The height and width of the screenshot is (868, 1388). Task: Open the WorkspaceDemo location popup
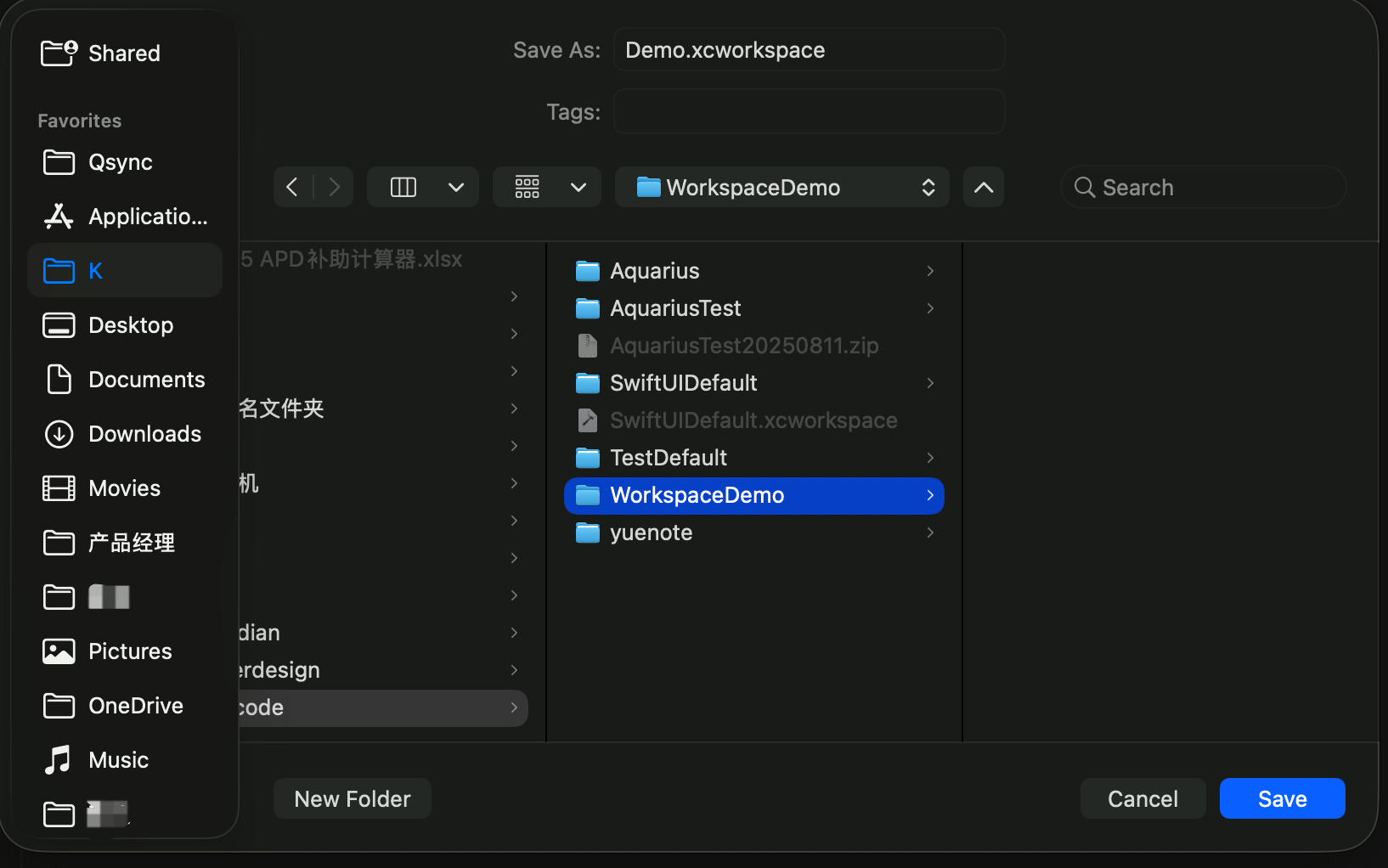coord(781,187)
